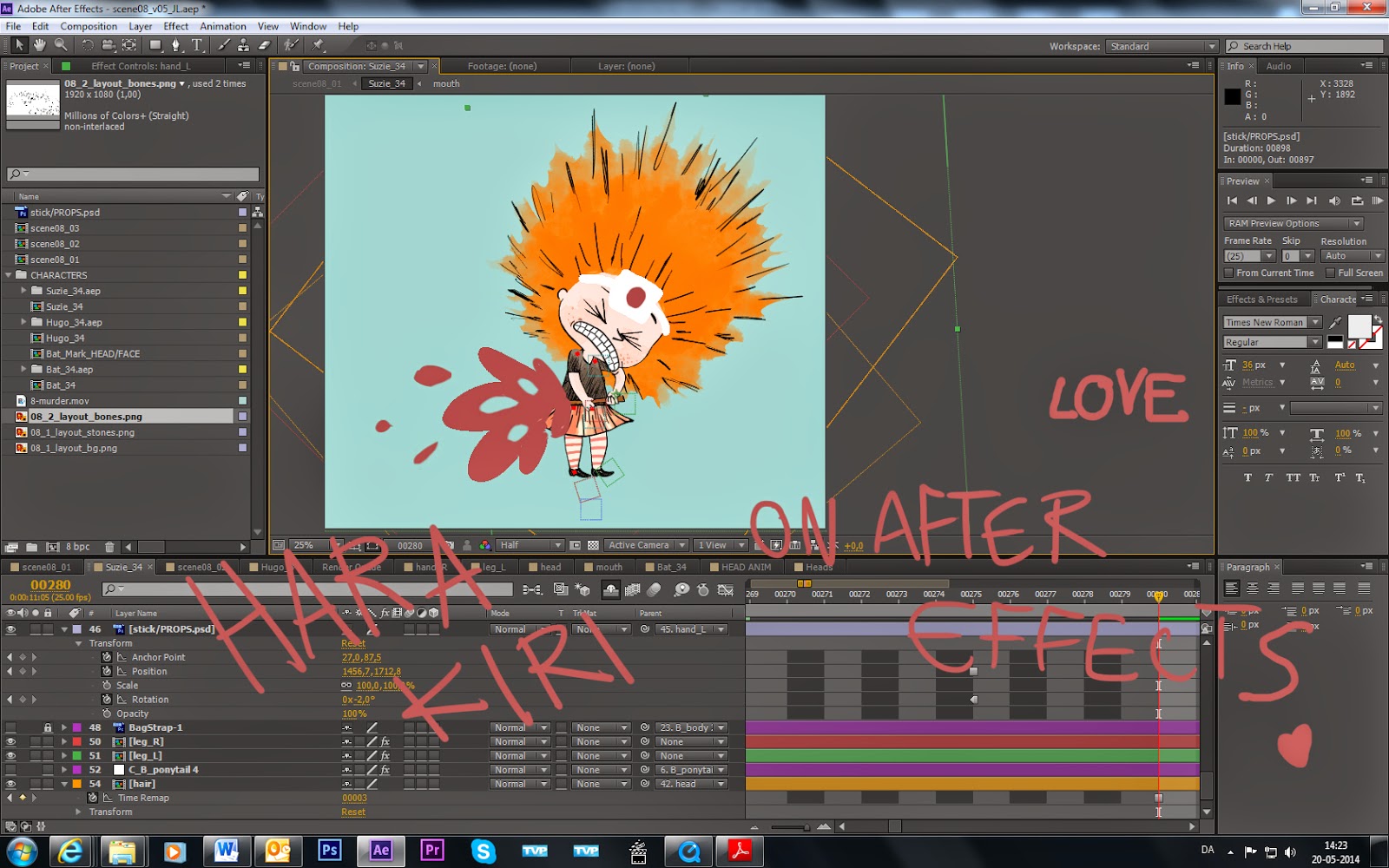
Task: Open the Composition Mini-Flowchart in timeline
Action: click(532, 590)
